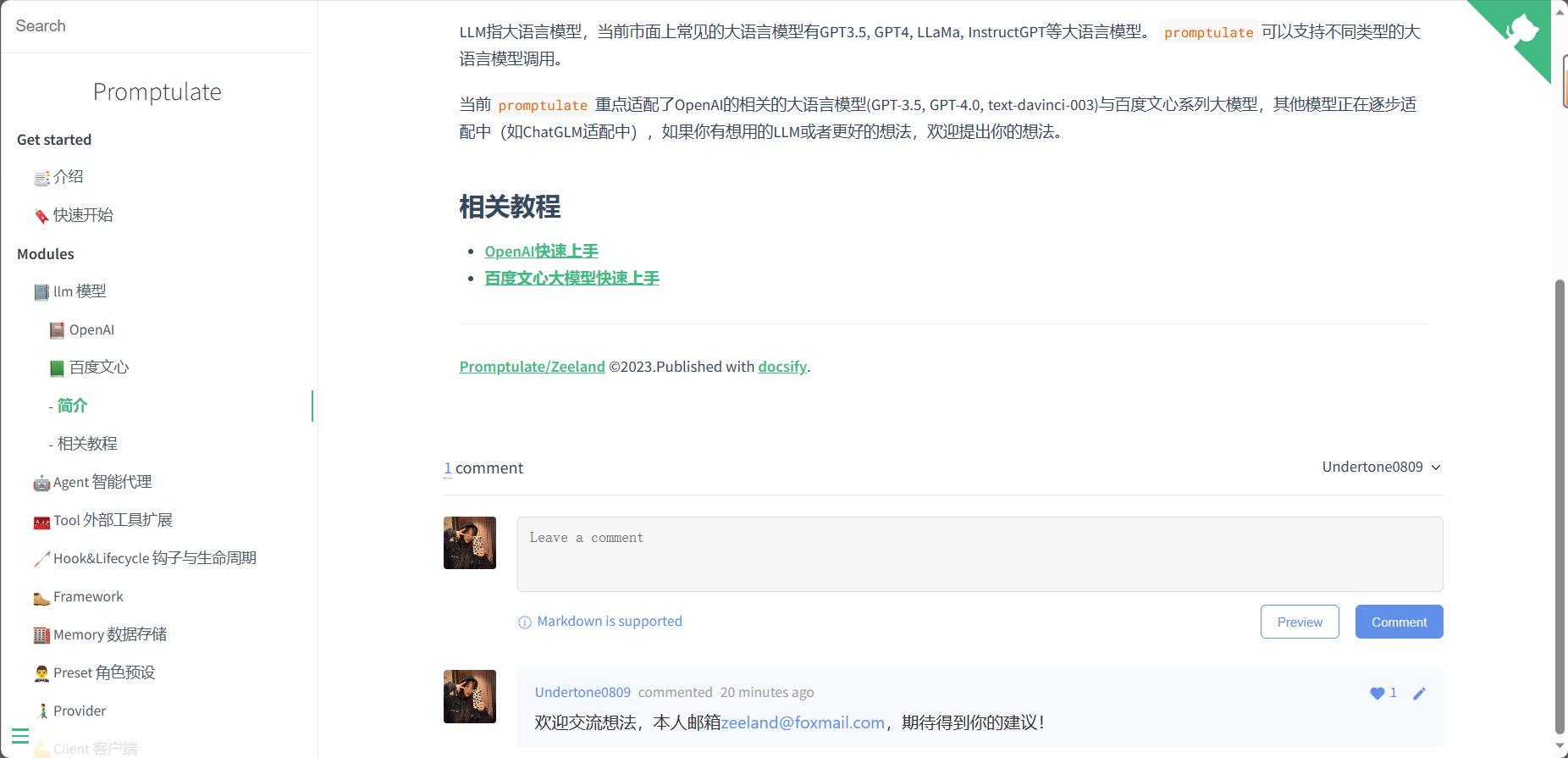
Task: Click the Modules section label
Action: 46,254
